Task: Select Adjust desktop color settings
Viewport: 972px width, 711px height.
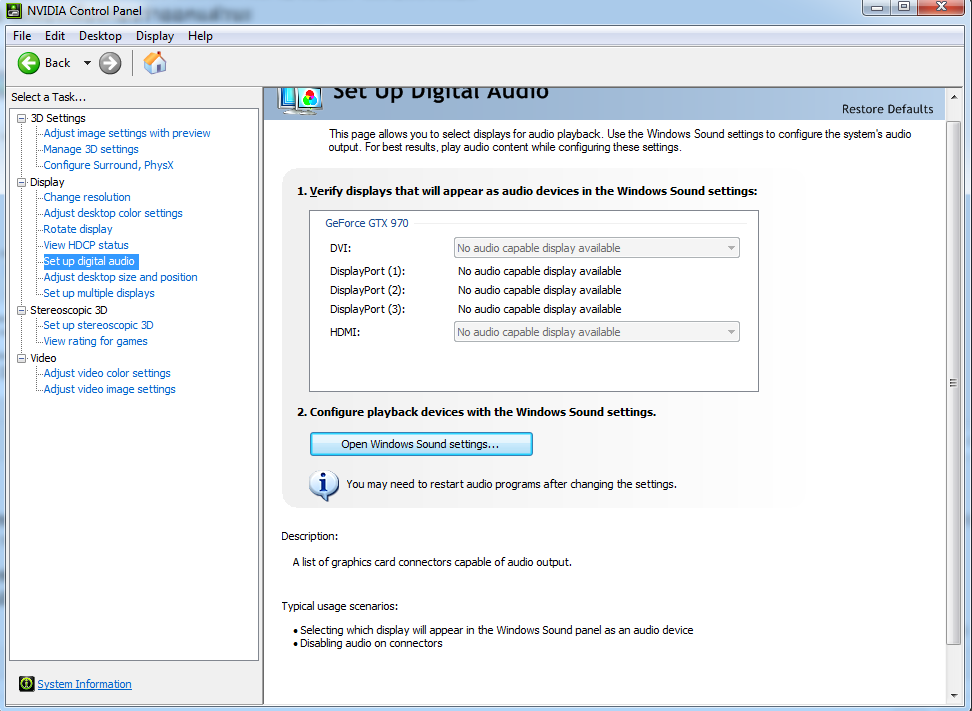Action: tap(113, 213)
